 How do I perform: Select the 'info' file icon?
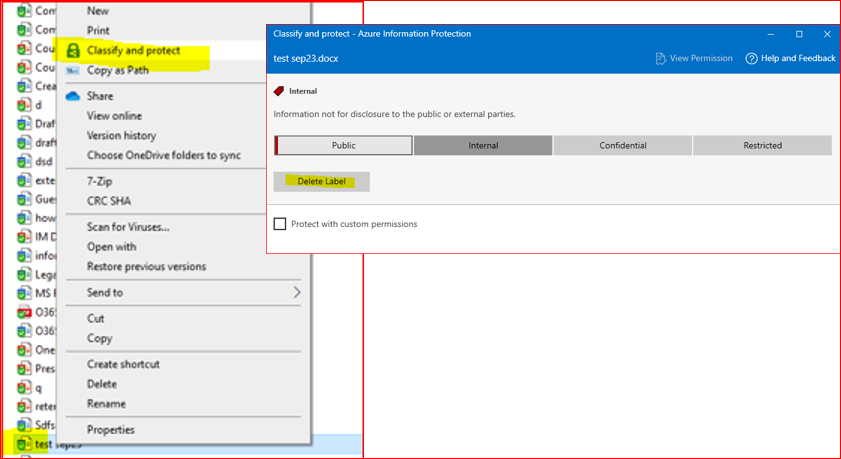[24, 255]
